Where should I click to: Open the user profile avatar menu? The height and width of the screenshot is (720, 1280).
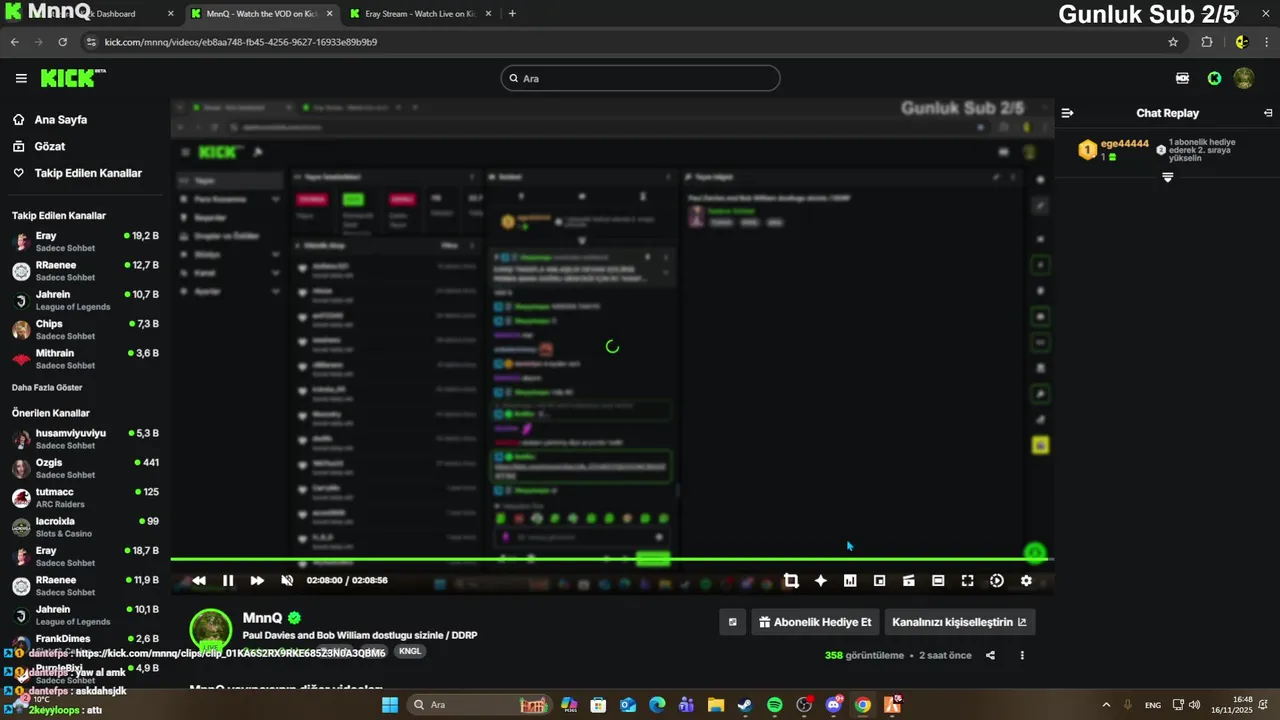[1244, 78]
